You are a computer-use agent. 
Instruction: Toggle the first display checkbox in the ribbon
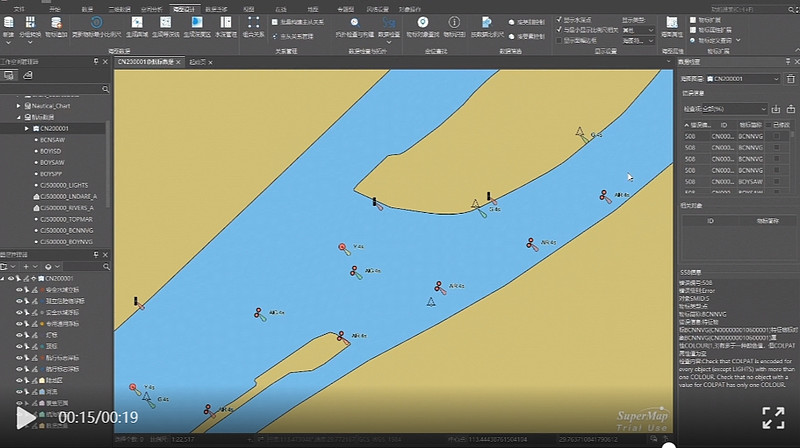[x=558, y=19]
